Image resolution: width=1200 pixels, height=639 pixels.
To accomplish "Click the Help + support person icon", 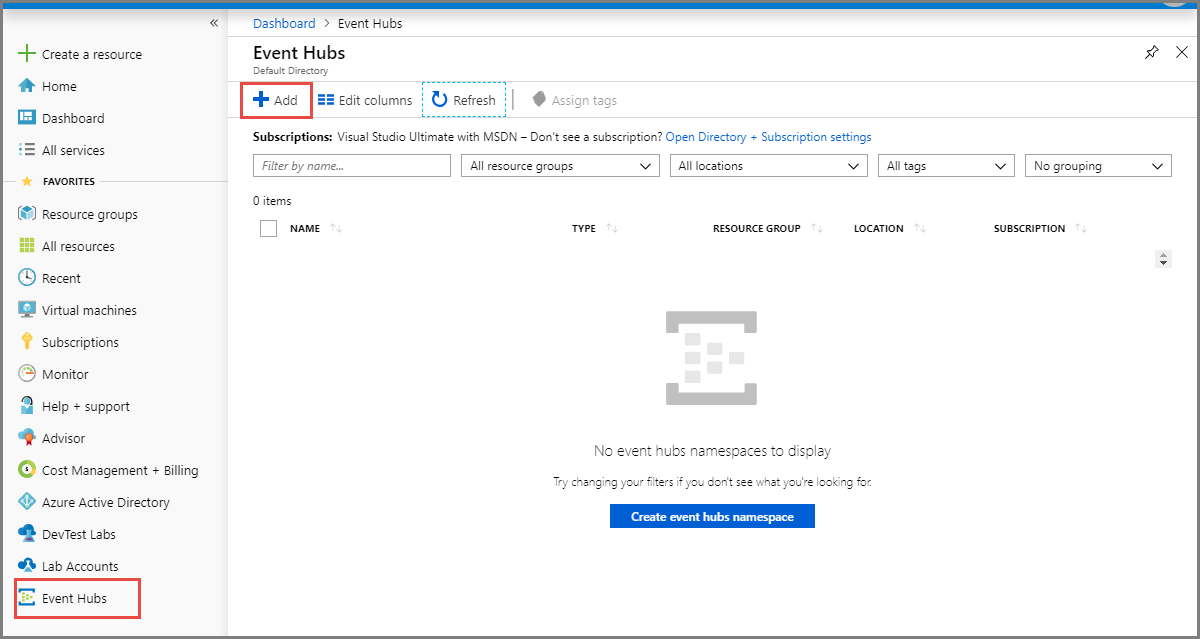I will click(x=27, y=406).
